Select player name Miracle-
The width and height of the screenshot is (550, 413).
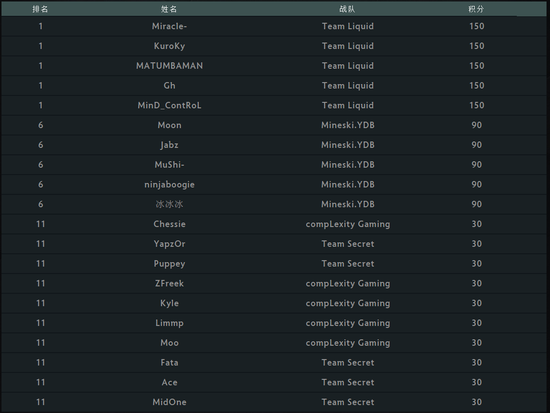pos(169,26)
